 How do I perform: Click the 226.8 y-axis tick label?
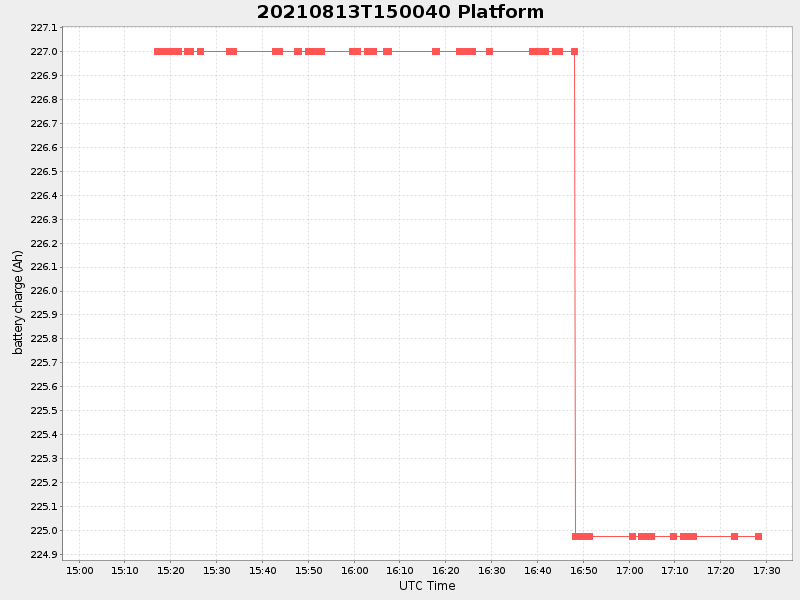tap(44, 99)
